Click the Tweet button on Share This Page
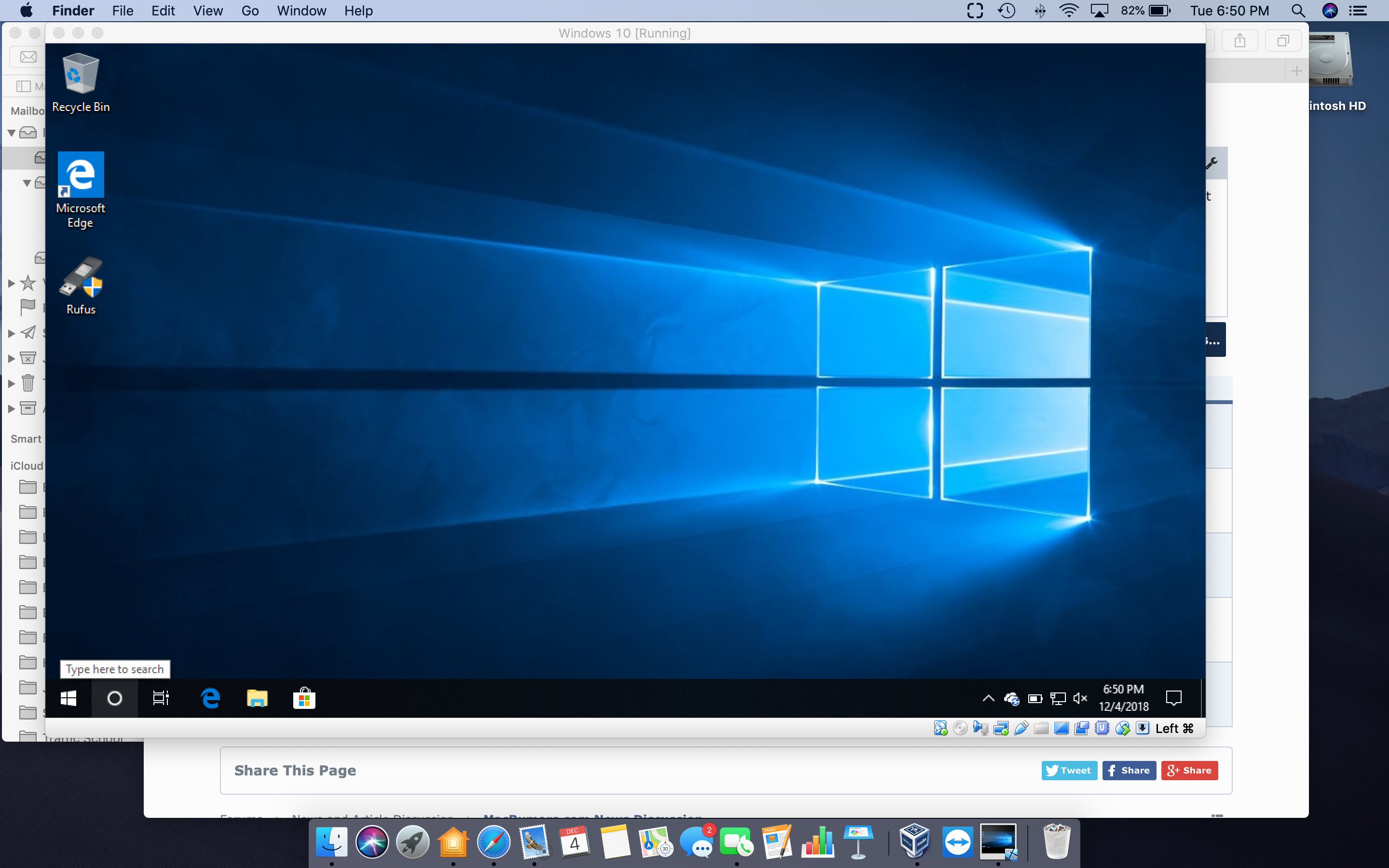 coord(1069,771)
